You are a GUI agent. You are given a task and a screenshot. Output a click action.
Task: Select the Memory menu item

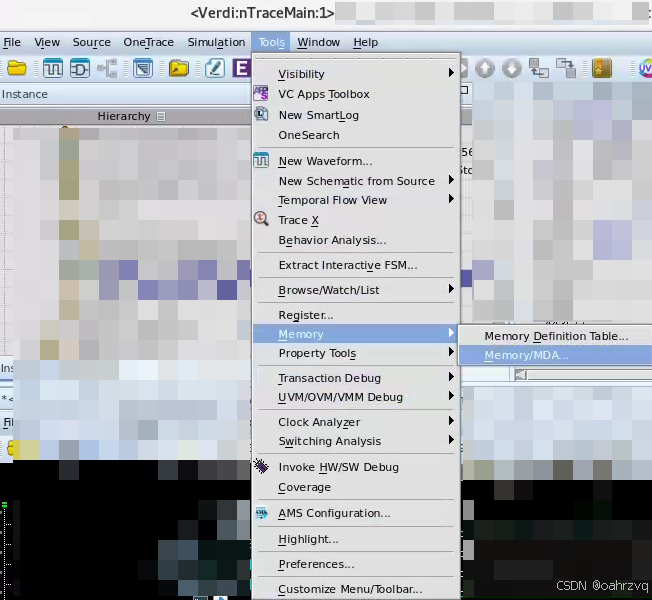tap(355, 334)
